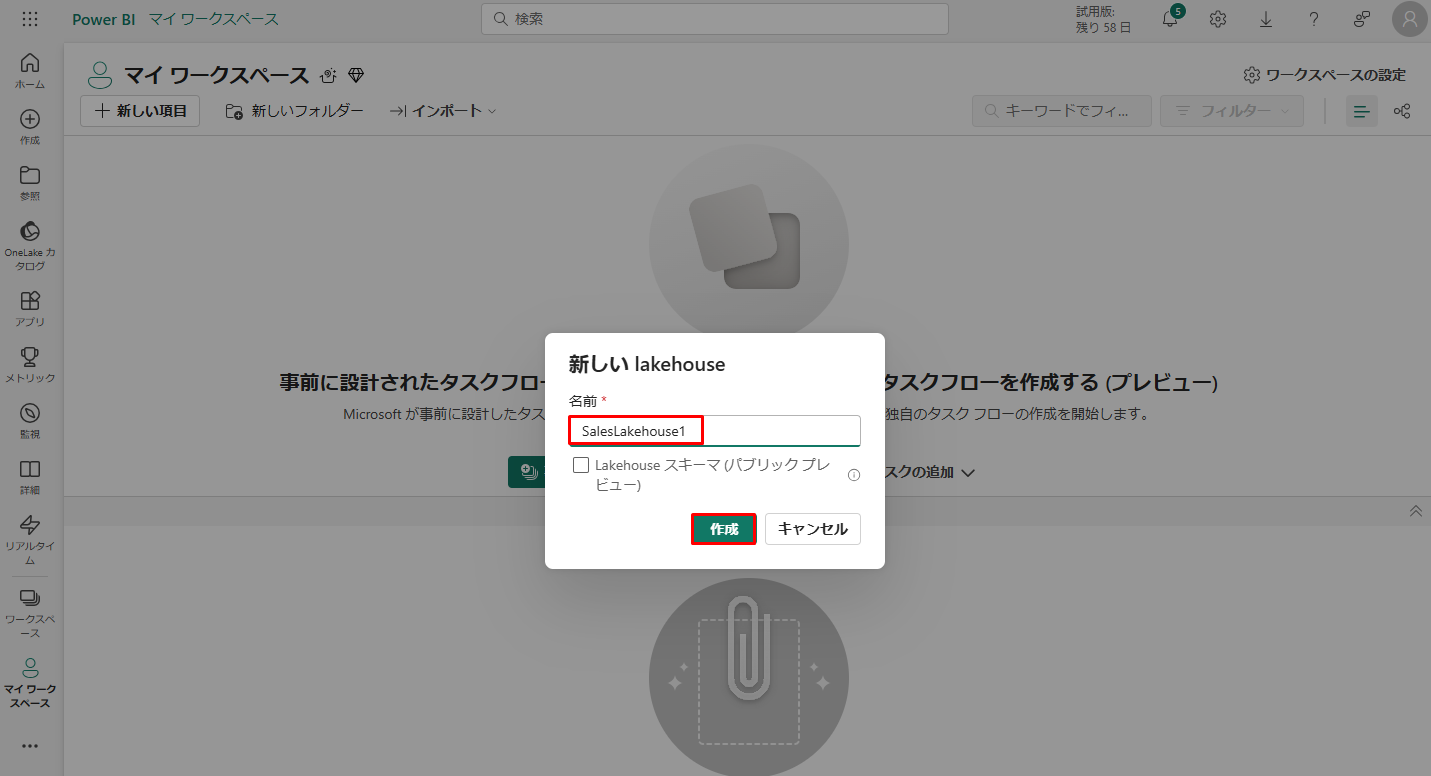The image size is (1431, 776).
Task: Click the download arrow icon in header
Action: 1265,19
